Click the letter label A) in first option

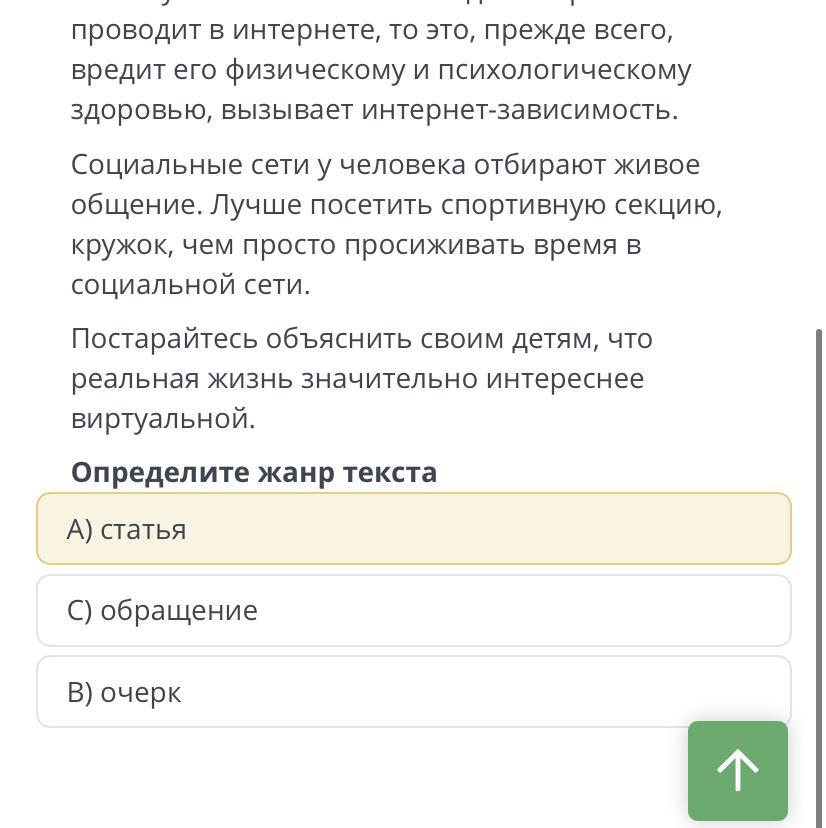[x=80, y=529]
